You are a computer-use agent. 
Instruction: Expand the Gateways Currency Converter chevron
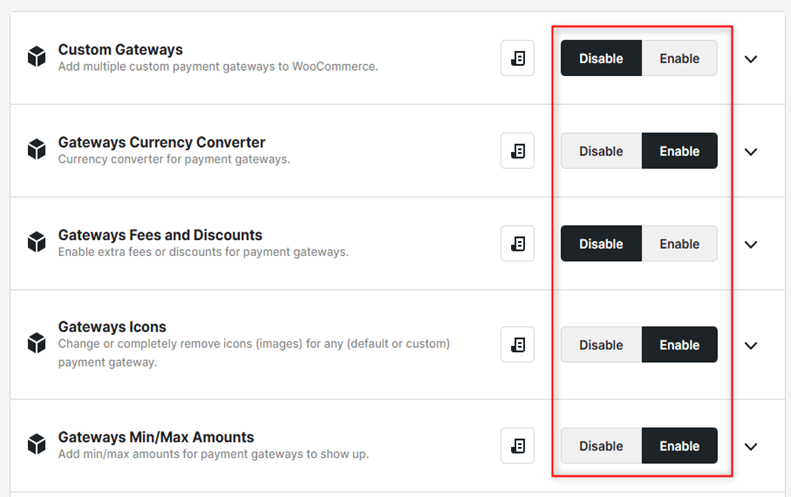click(x=751, y=152)
